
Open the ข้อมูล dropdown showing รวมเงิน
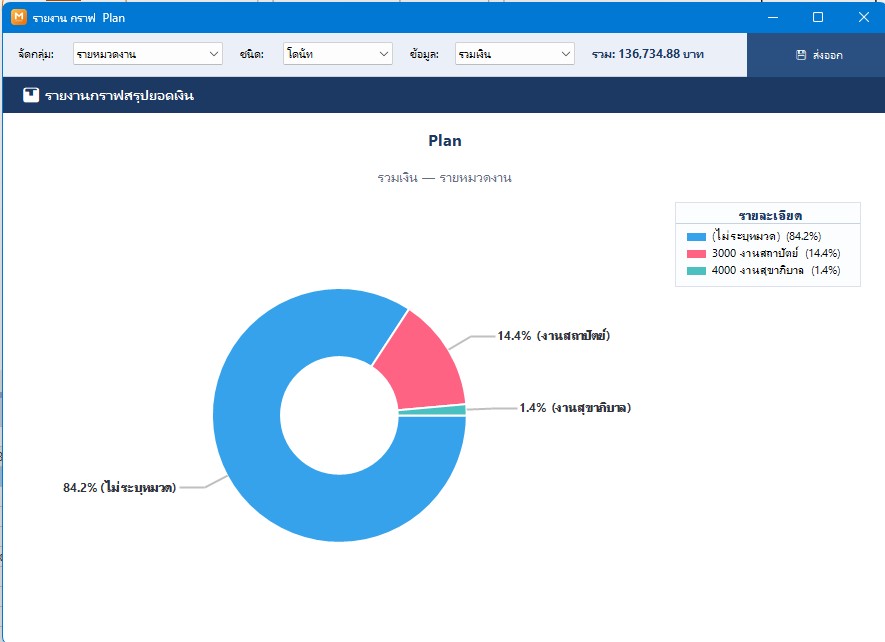515,54
